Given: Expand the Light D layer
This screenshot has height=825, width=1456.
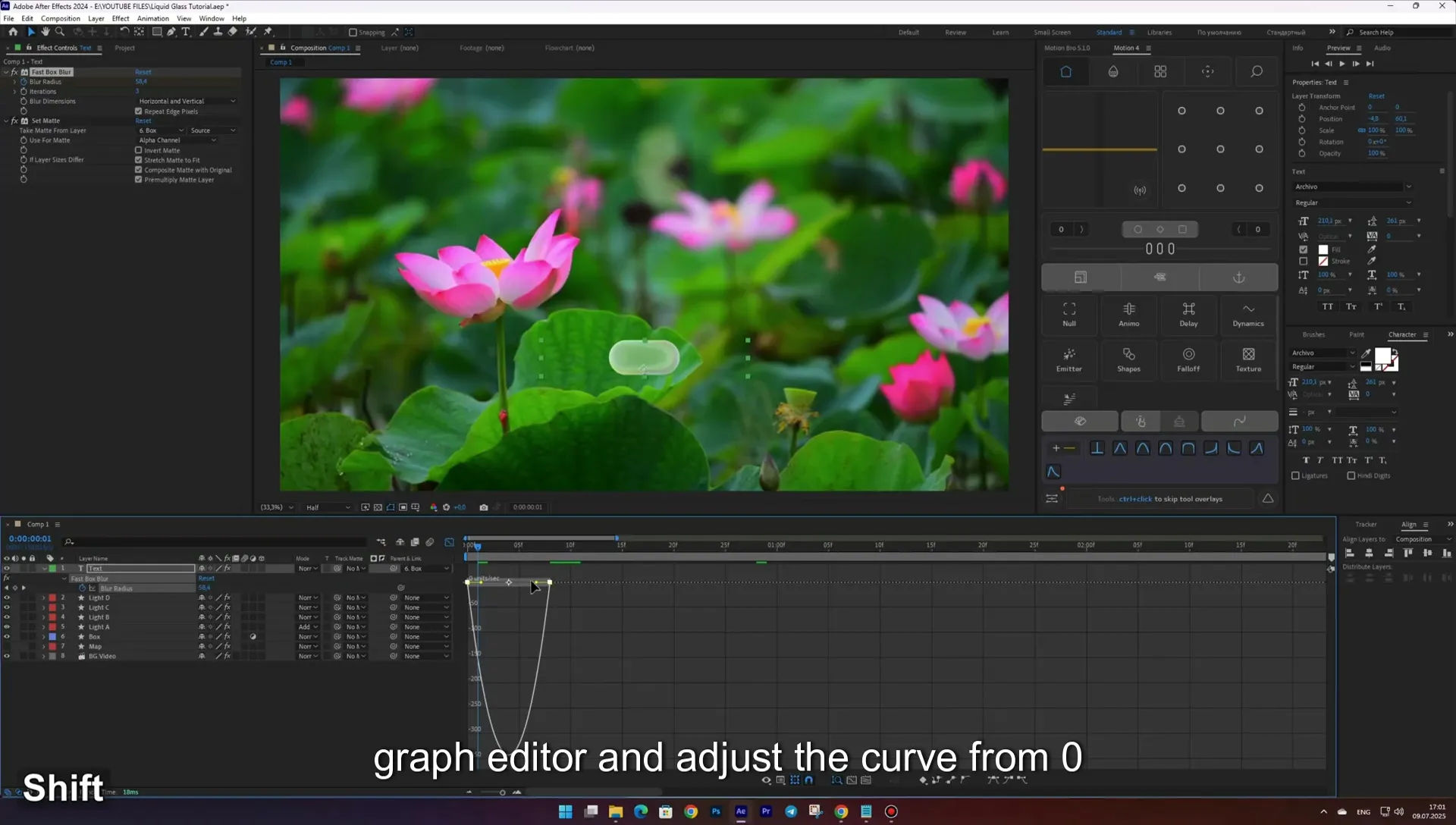Looking at the screenshot, I should coord(43,598).
